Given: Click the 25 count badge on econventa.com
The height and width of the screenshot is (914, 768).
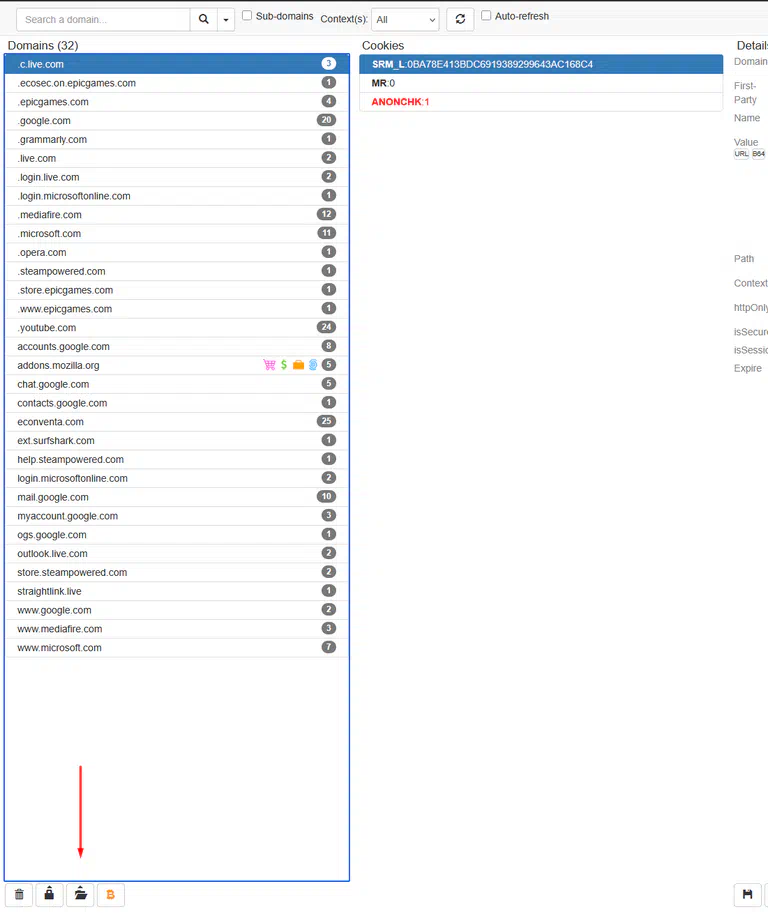Looking at the screenshot, I should [x=326, y=421].
